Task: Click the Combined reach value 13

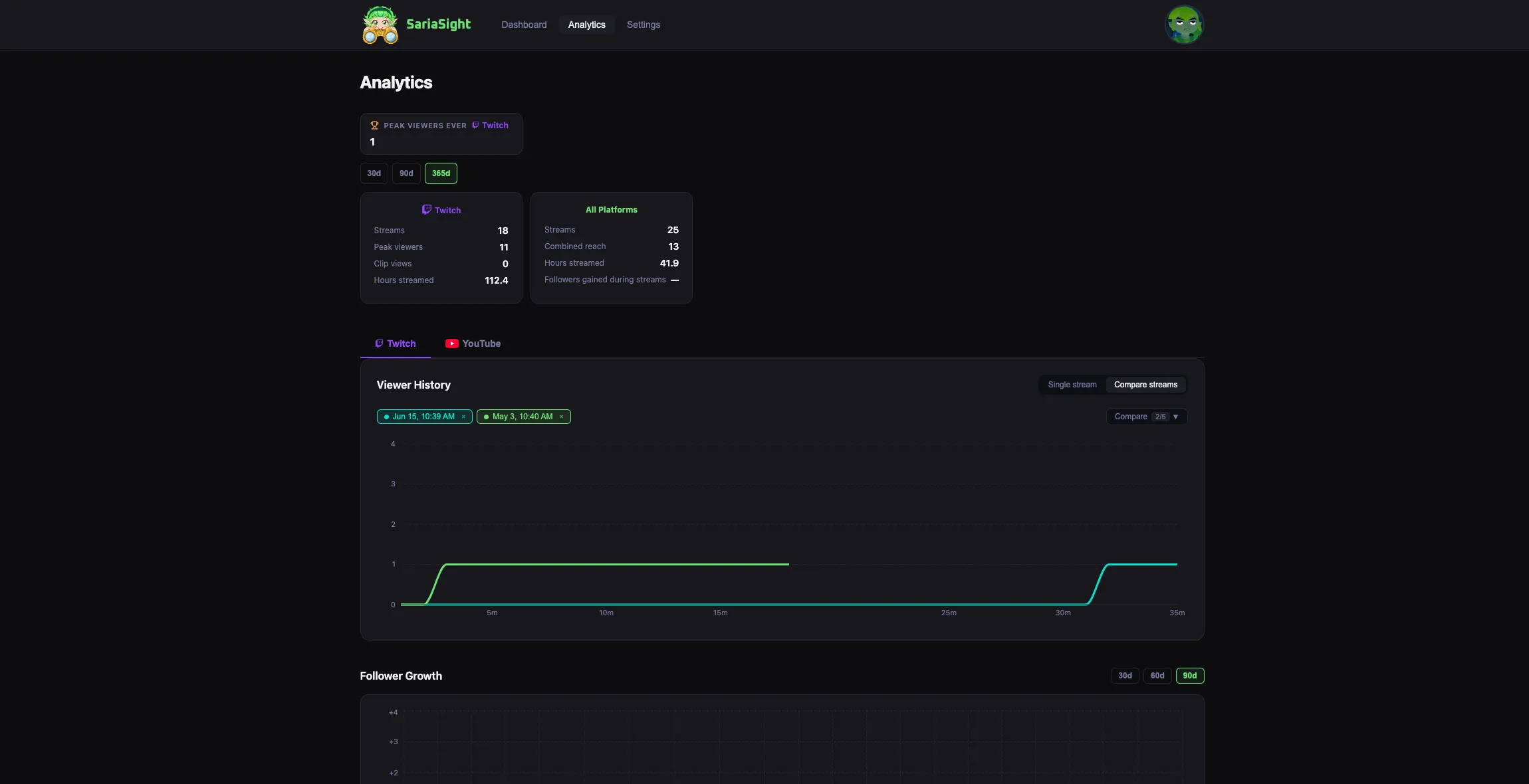Action: 673,246
